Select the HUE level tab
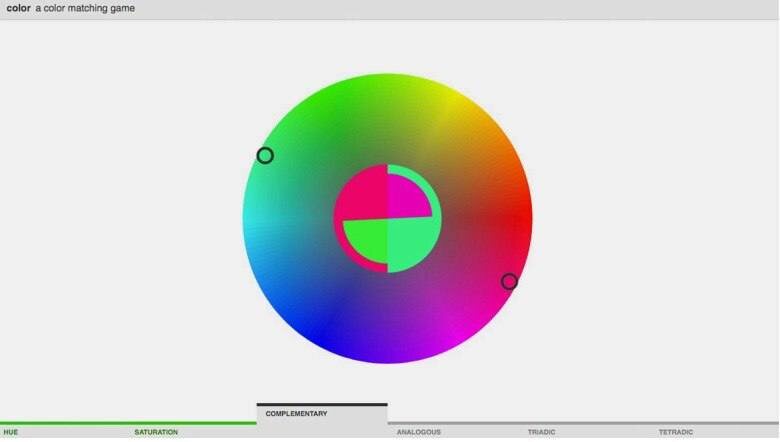 coord(11,432)
